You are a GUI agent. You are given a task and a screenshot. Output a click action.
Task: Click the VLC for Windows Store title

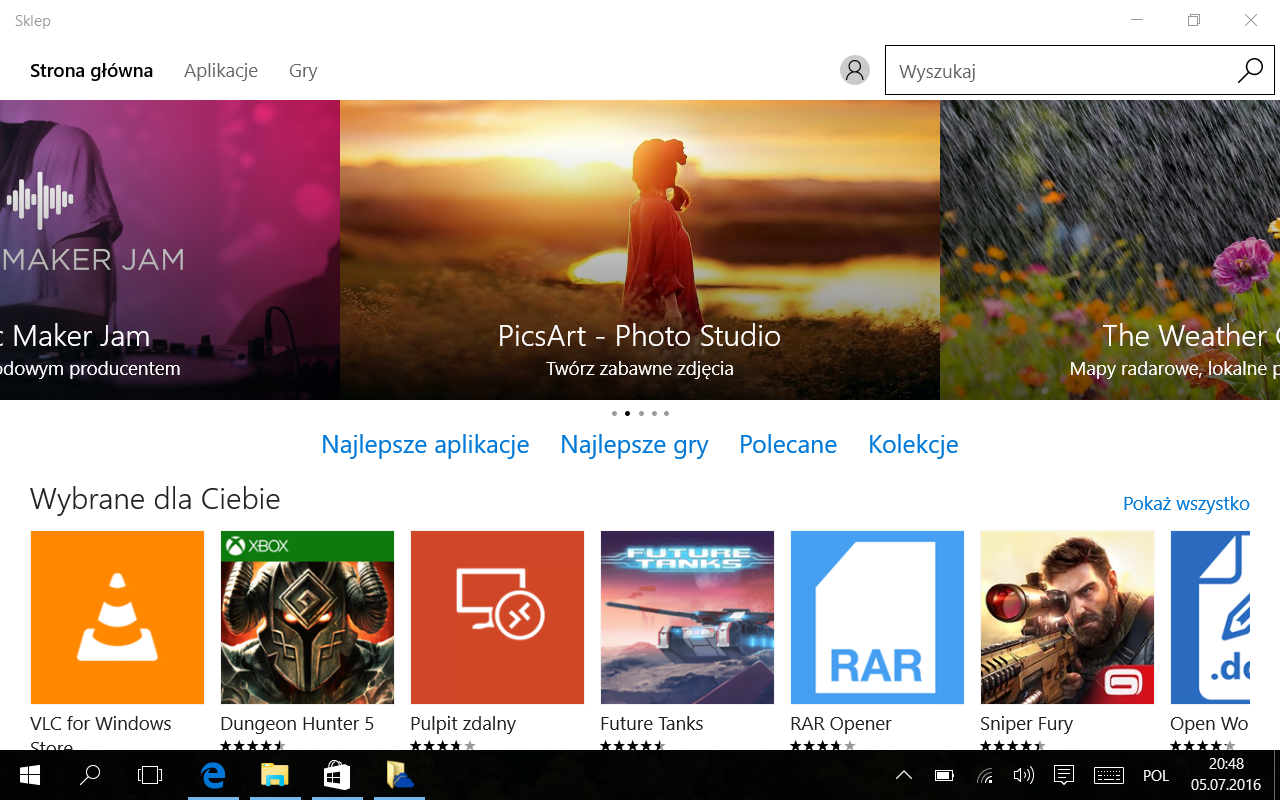tap(101, 733)
